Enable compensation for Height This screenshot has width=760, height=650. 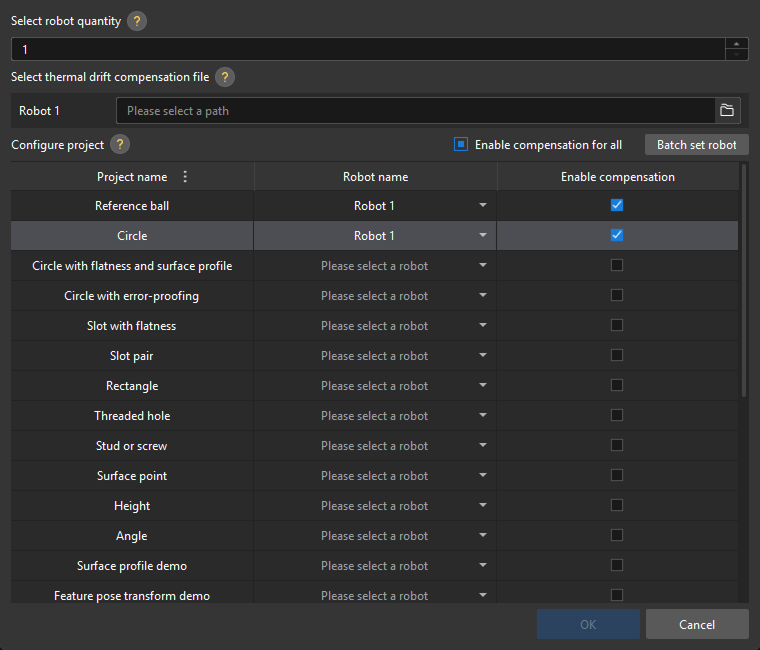617,506
